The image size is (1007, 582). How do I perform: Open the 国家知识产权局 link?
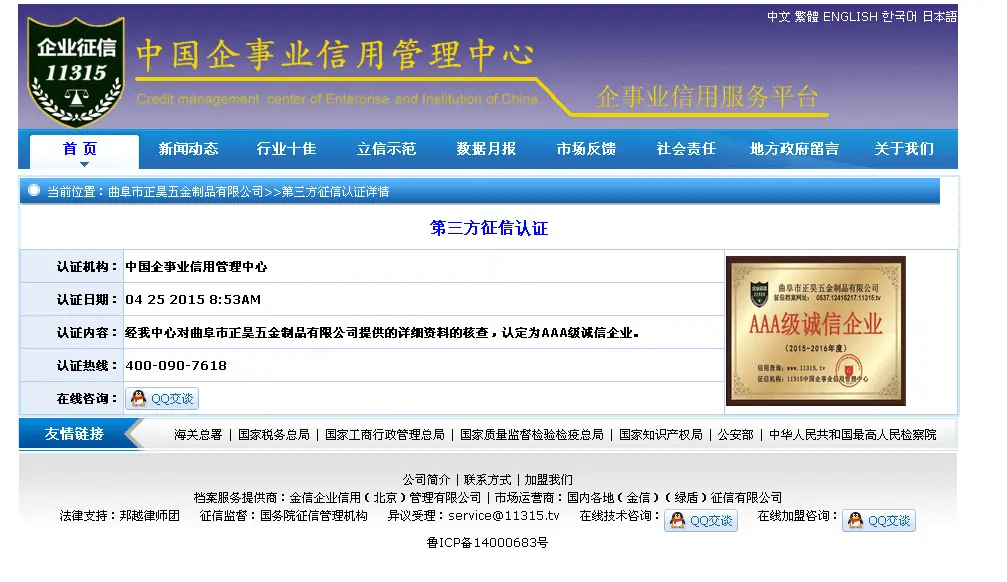coord(661,435)
